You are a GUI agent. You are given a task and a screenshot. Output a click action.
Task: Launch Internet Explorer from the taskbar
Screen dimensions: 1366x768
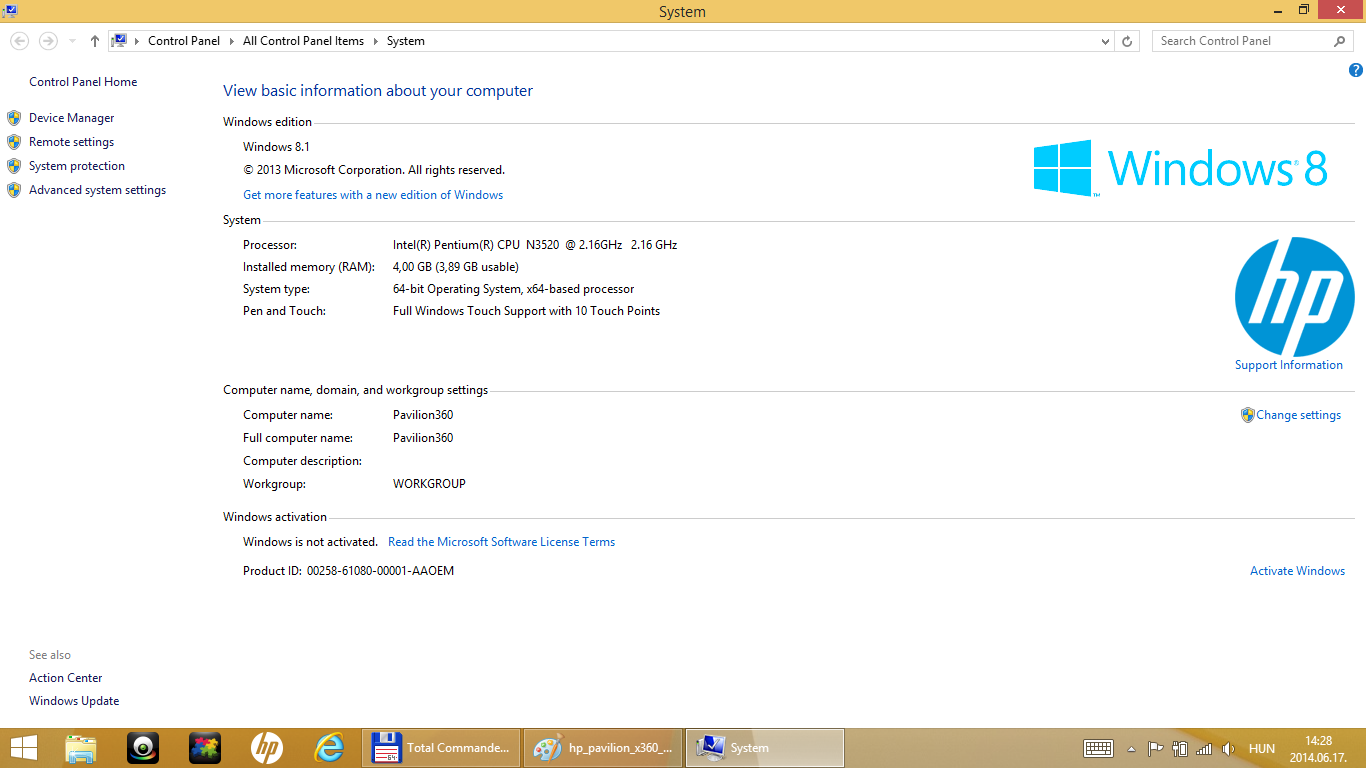click(329, 748)
